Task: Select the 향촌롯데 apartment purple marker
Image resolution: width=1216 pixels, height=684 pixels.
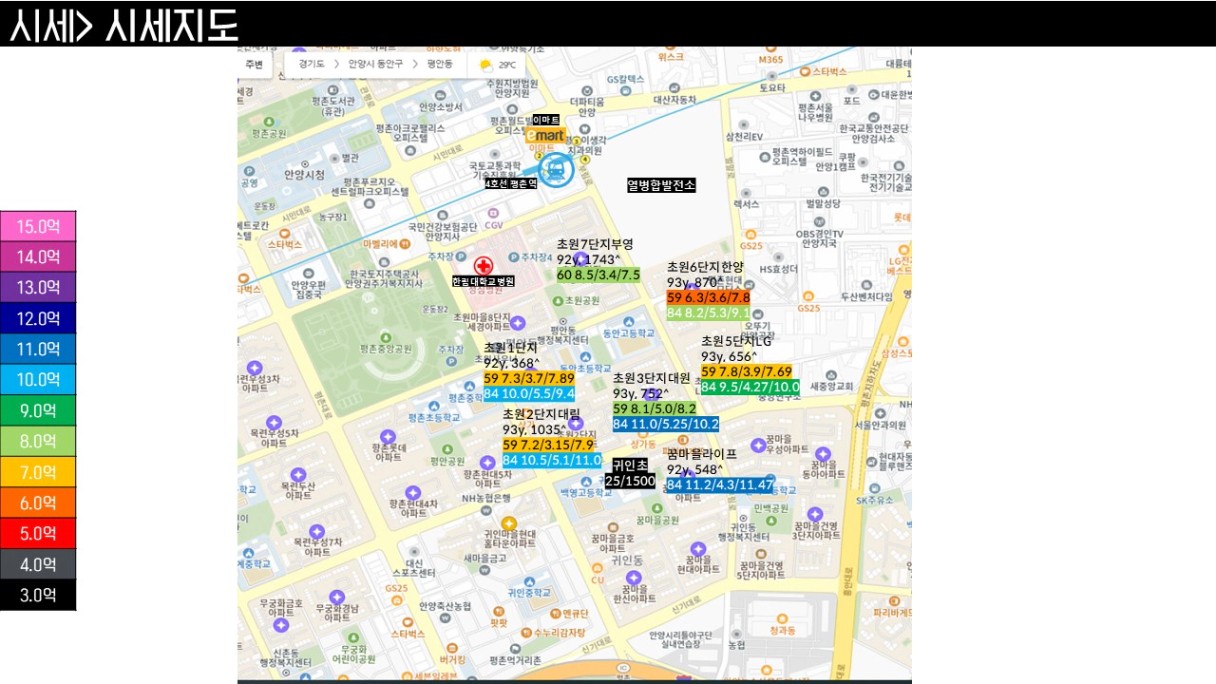Action: click(388, 439)
